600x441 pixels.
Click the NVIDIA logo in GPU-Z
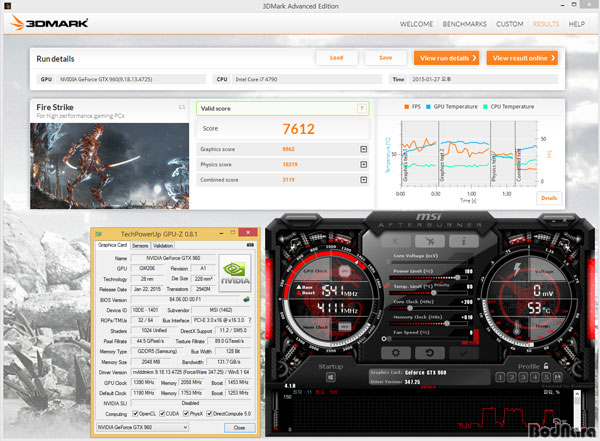click(235, 274)
